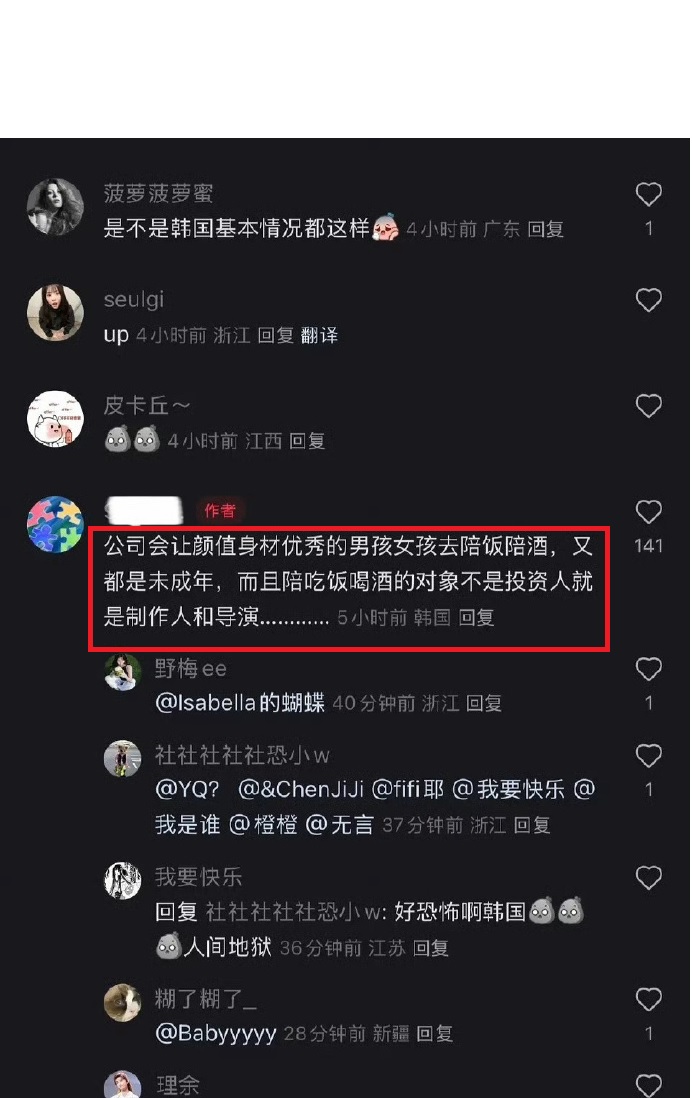Image resolution: width=692 pixels, height=1098 pixels.
Task: Open the @&ChenJiJi mention
Action: coord(301,790)
